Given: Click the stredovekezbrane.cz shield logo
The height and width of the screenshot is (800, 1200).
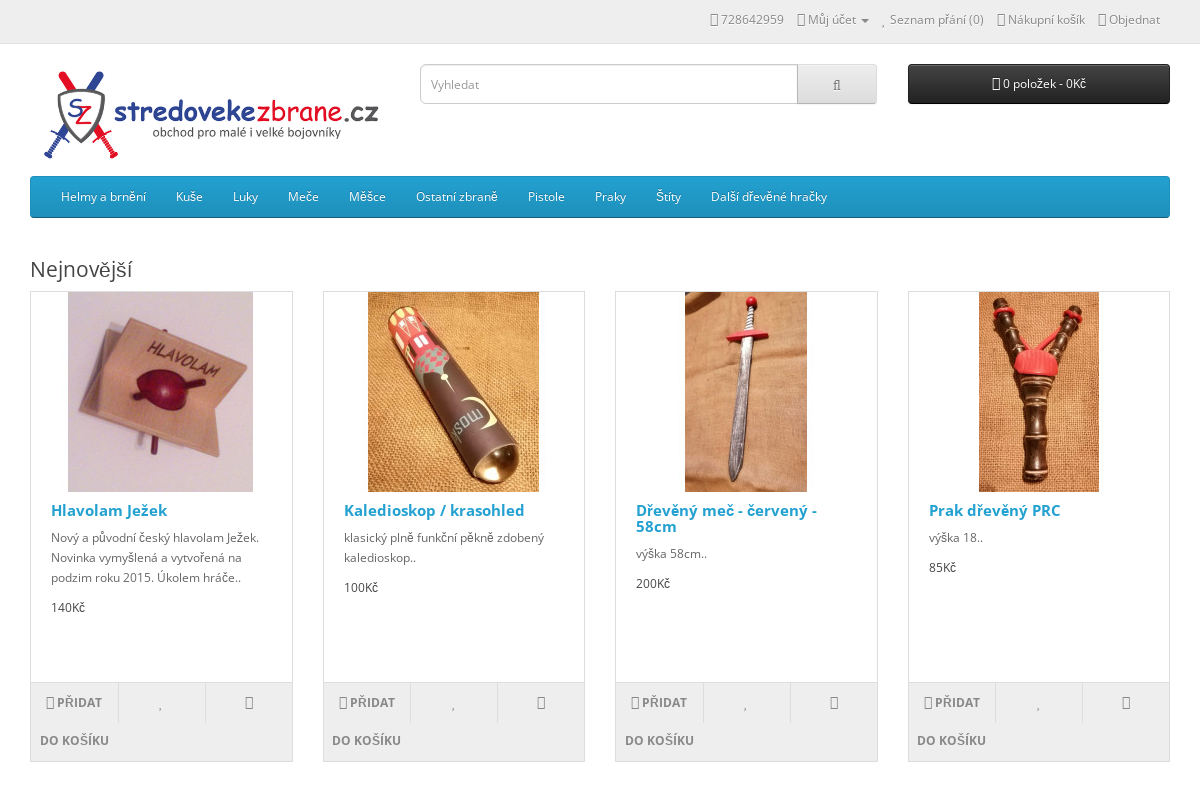Looking at the screenshot, I should pos(211,115).
